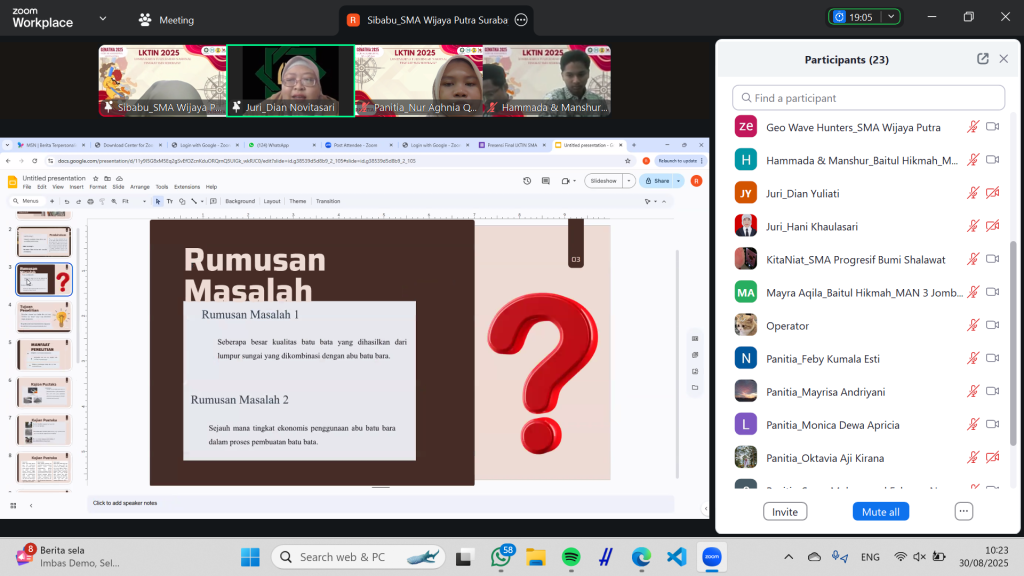Open Visual Studio Code from taskbar
Image resolution: width=1024 pixels, height=576 pixels.
675,556
